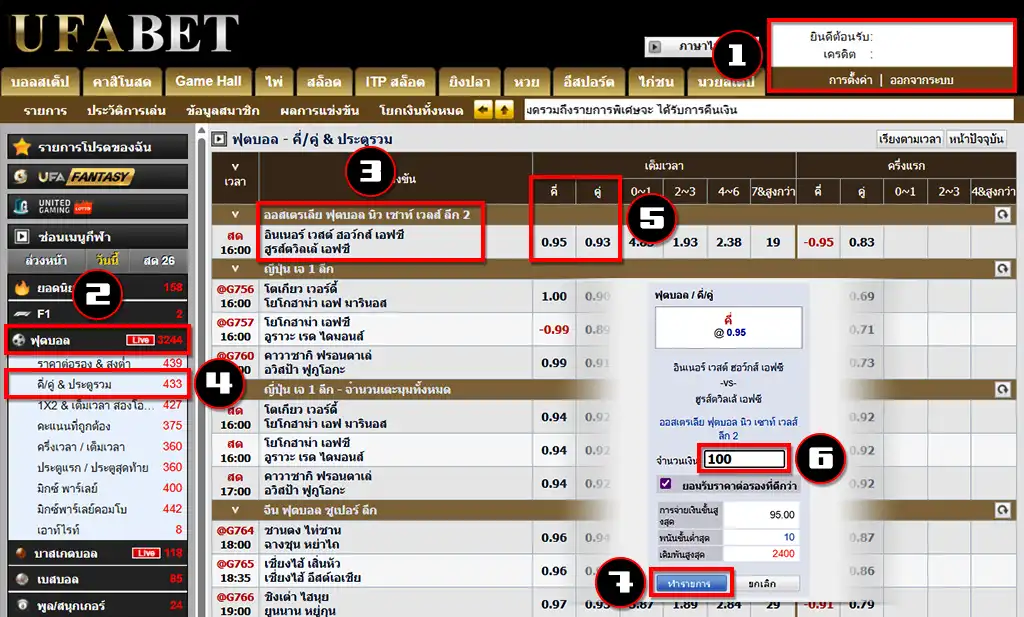1024x617 pixels.
Task: Confirm the bet with the blue submit button
Action: tap(690, 583)
